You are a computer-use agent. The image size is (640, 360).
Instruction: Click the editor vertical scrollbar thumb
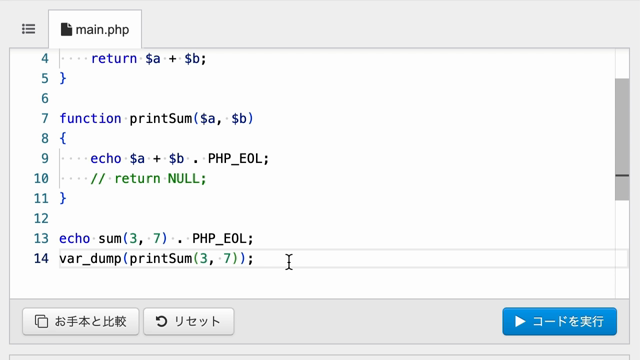pyautogui.click(x=622, y=139)
